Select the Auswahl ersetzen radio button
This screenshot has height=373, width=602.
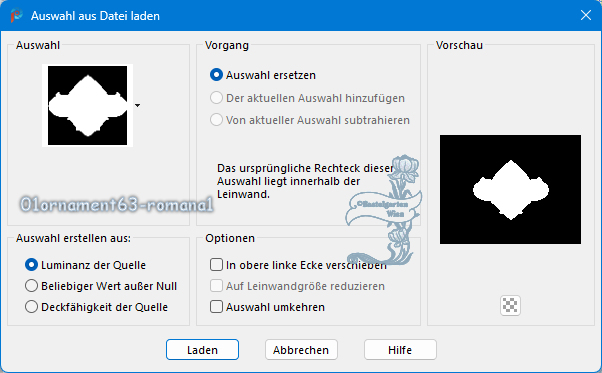tap(216, 75)
